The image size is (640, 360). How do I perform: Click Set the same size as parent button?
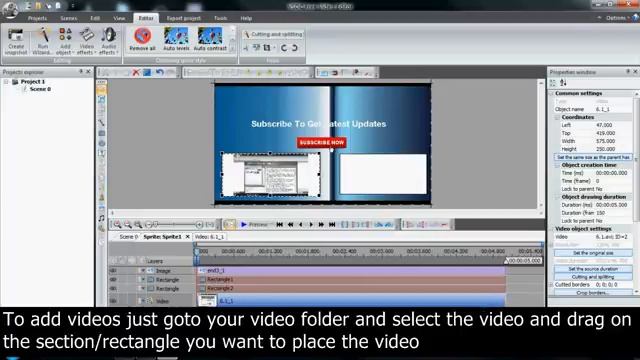[593, 157]
